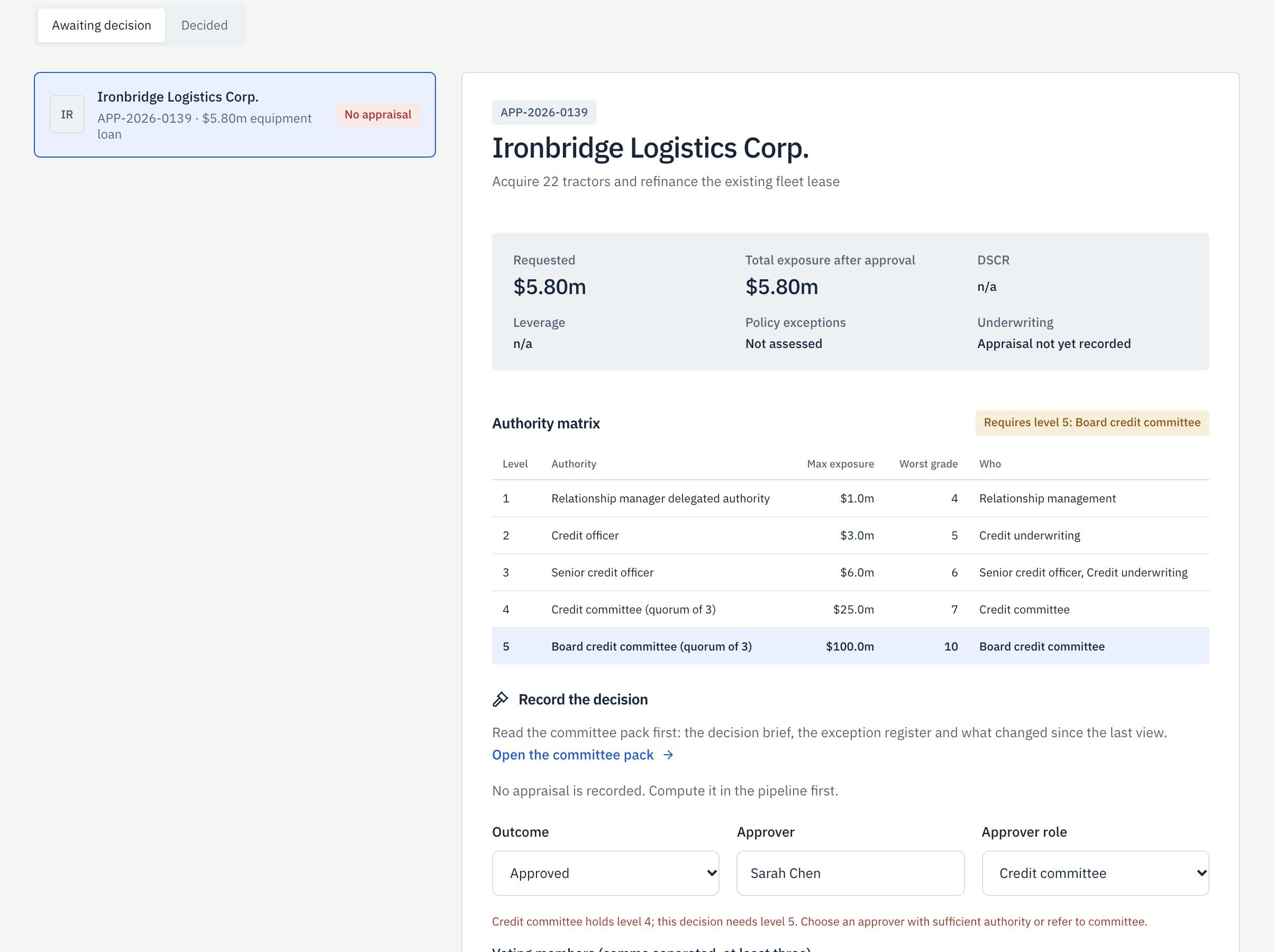Click the Senior credit officer, Credit underwriting cell
The height and width of the screenshot is (952, 1274).
coord(1083,572)
